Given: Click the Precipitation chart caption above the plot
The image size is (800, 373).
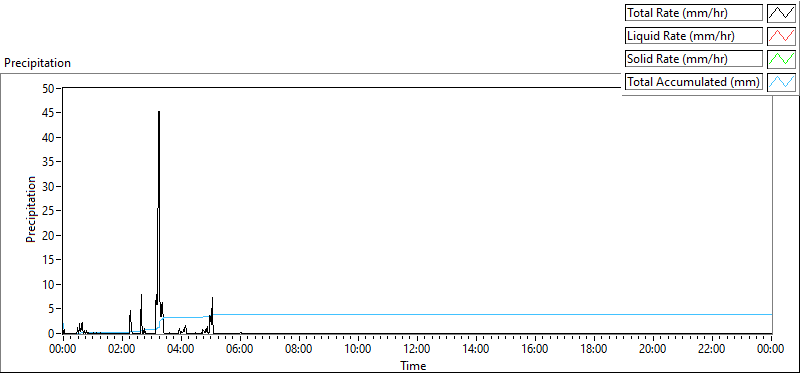Looking at the screenshot, I should (x=37, y=63).
